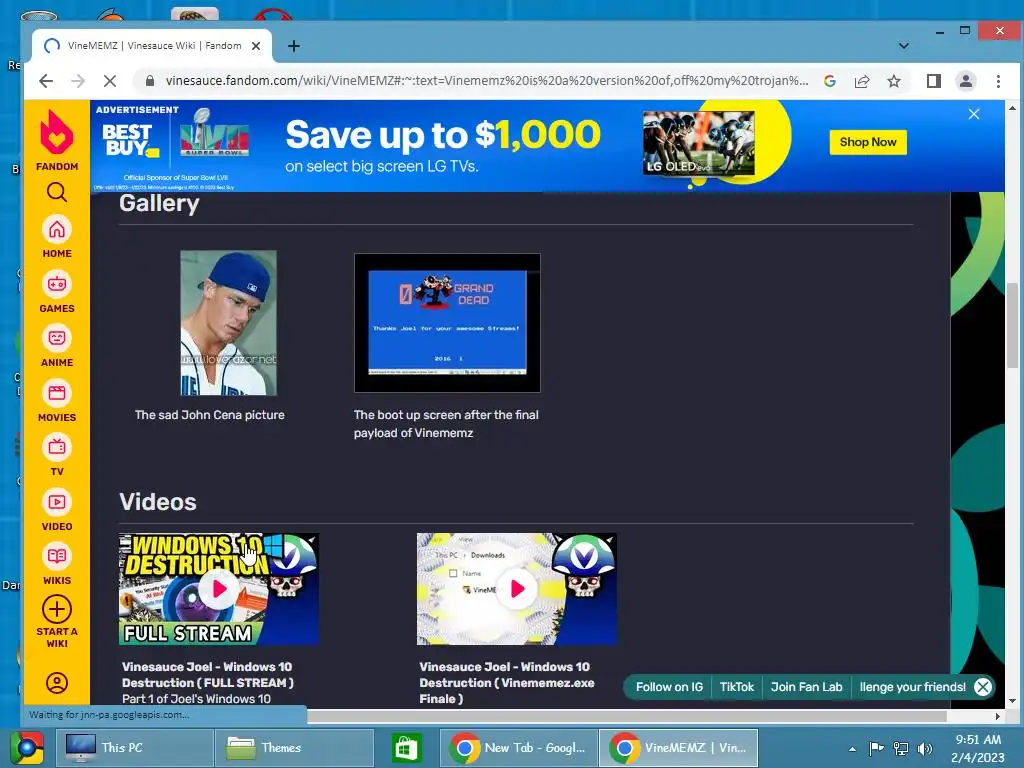
Task: Click the challenge your friends link
Action: pyautogui.click(x=912, y=687)
